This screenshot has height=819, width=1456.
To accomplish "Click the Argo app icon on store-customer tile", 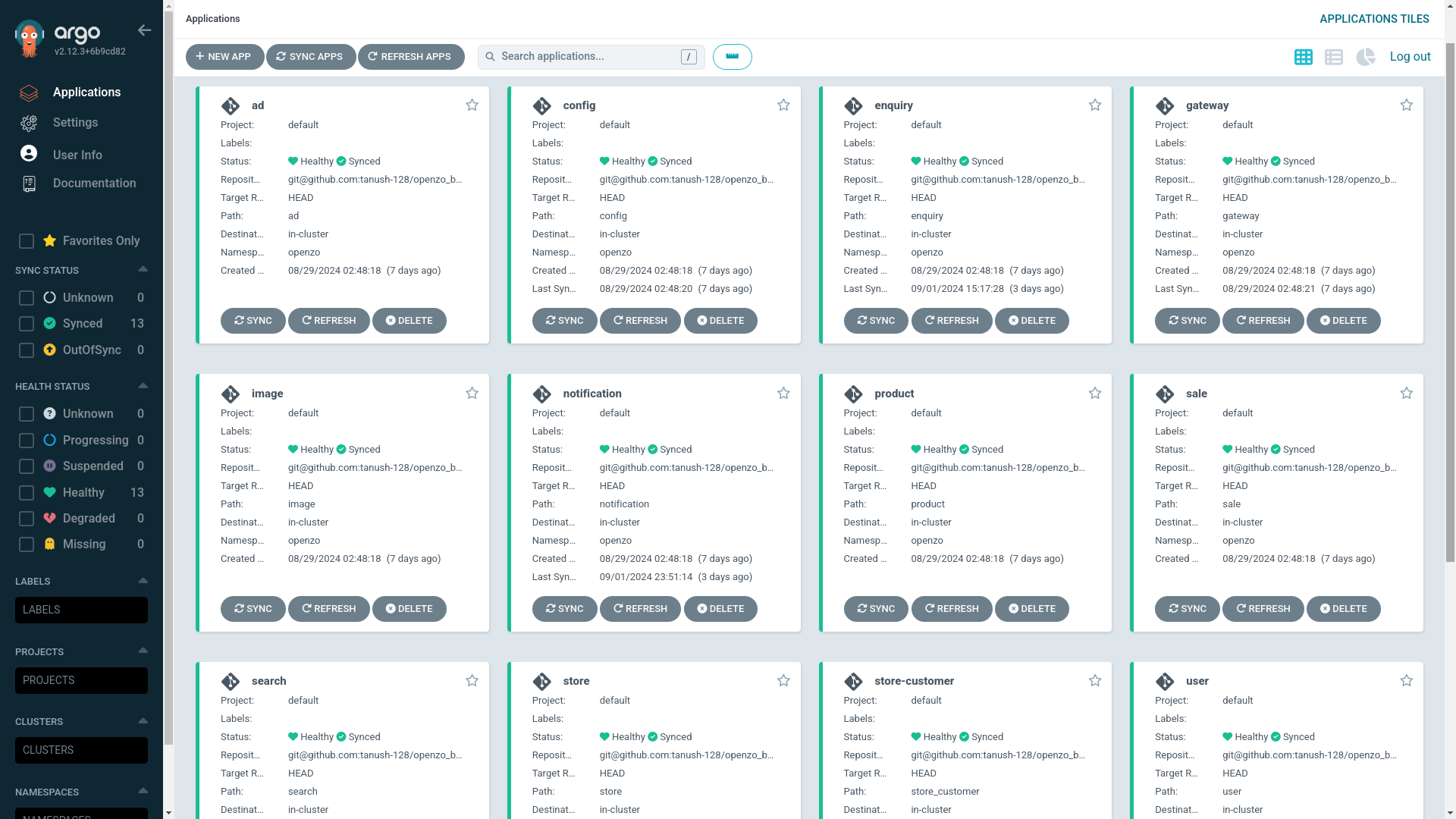I will coord(853,681).
